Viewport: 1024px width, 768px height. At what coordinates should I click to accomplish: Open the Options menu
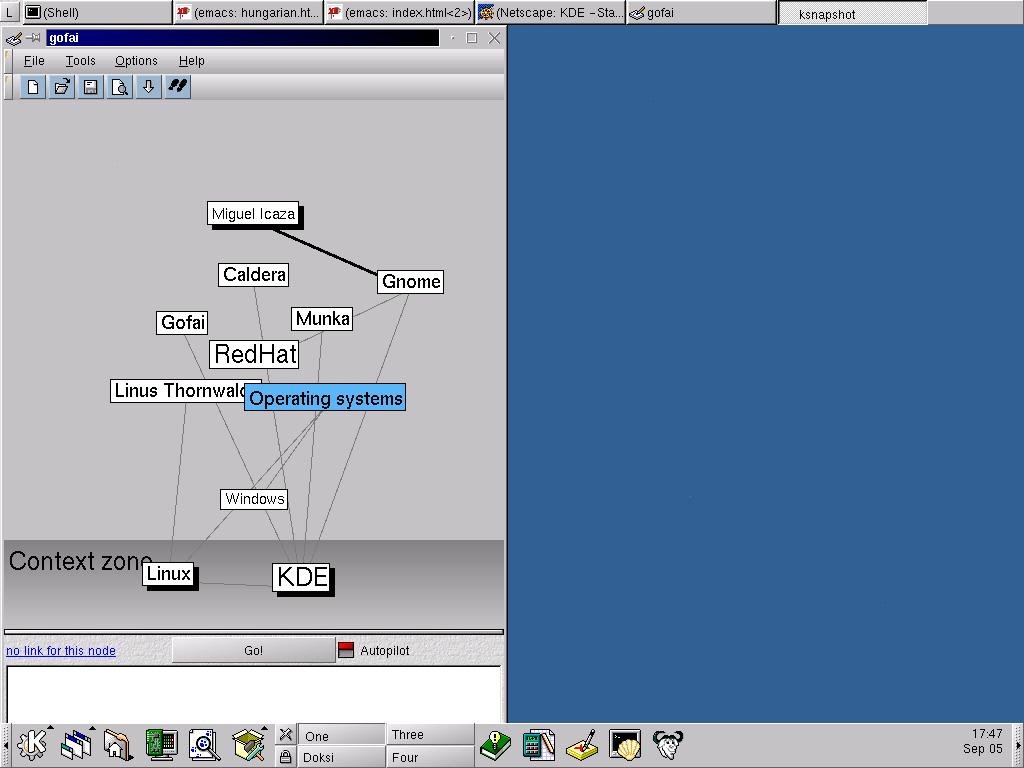point(136,61)
